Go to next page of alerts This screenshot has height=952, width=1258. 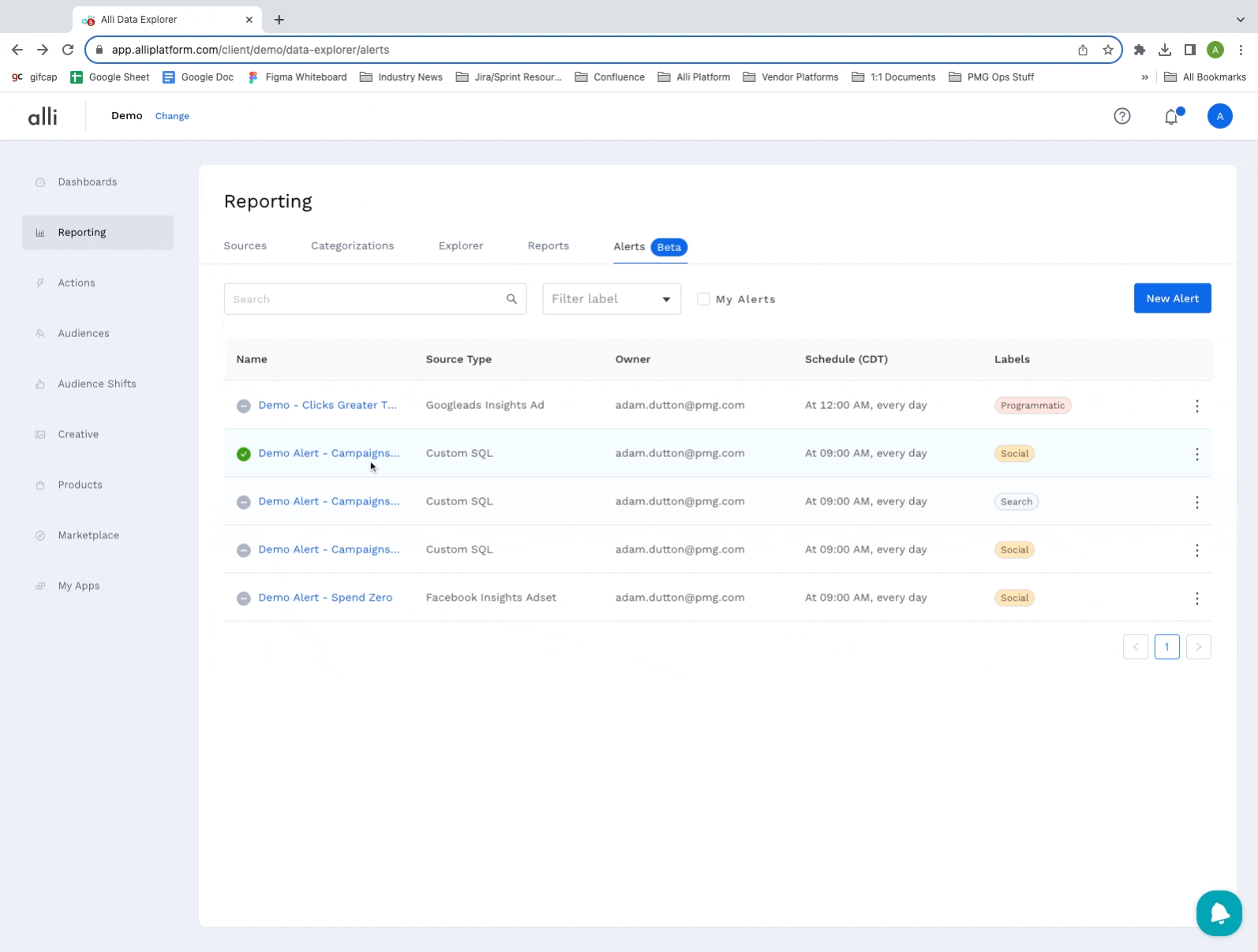click(1198, 647)
